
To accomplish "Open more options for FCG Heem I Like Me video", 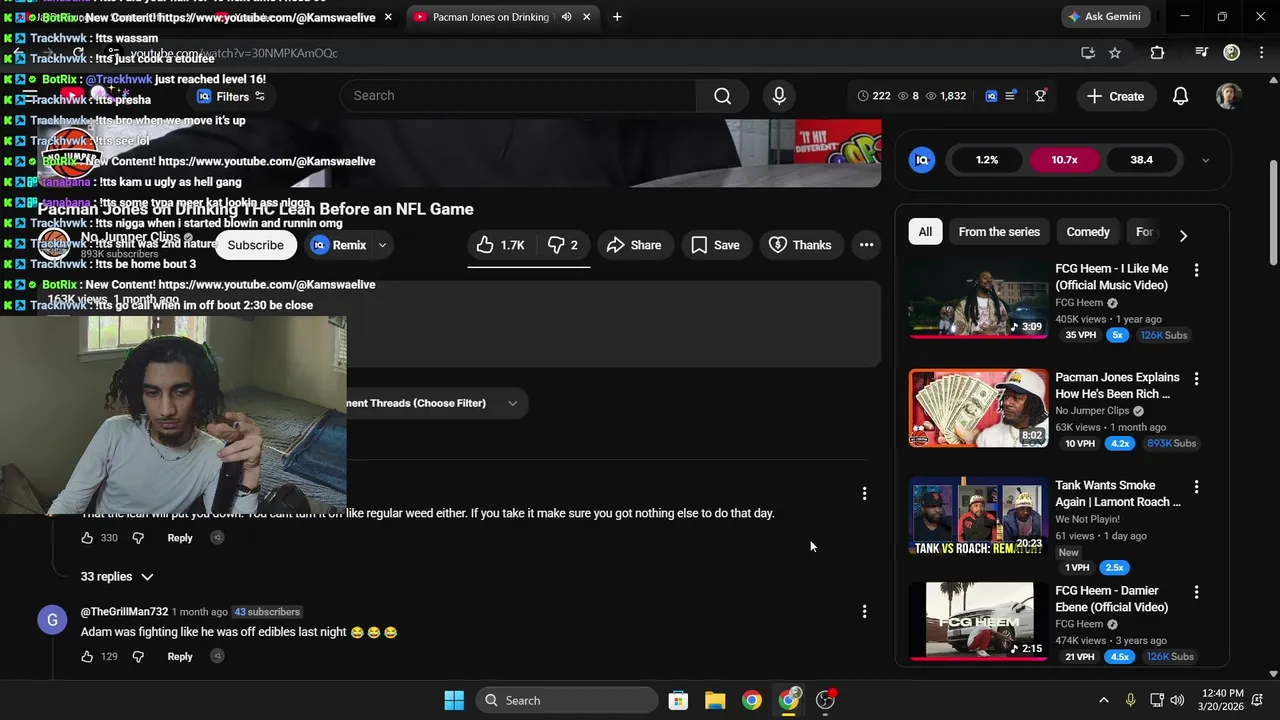I will (x=1196, y=270).
